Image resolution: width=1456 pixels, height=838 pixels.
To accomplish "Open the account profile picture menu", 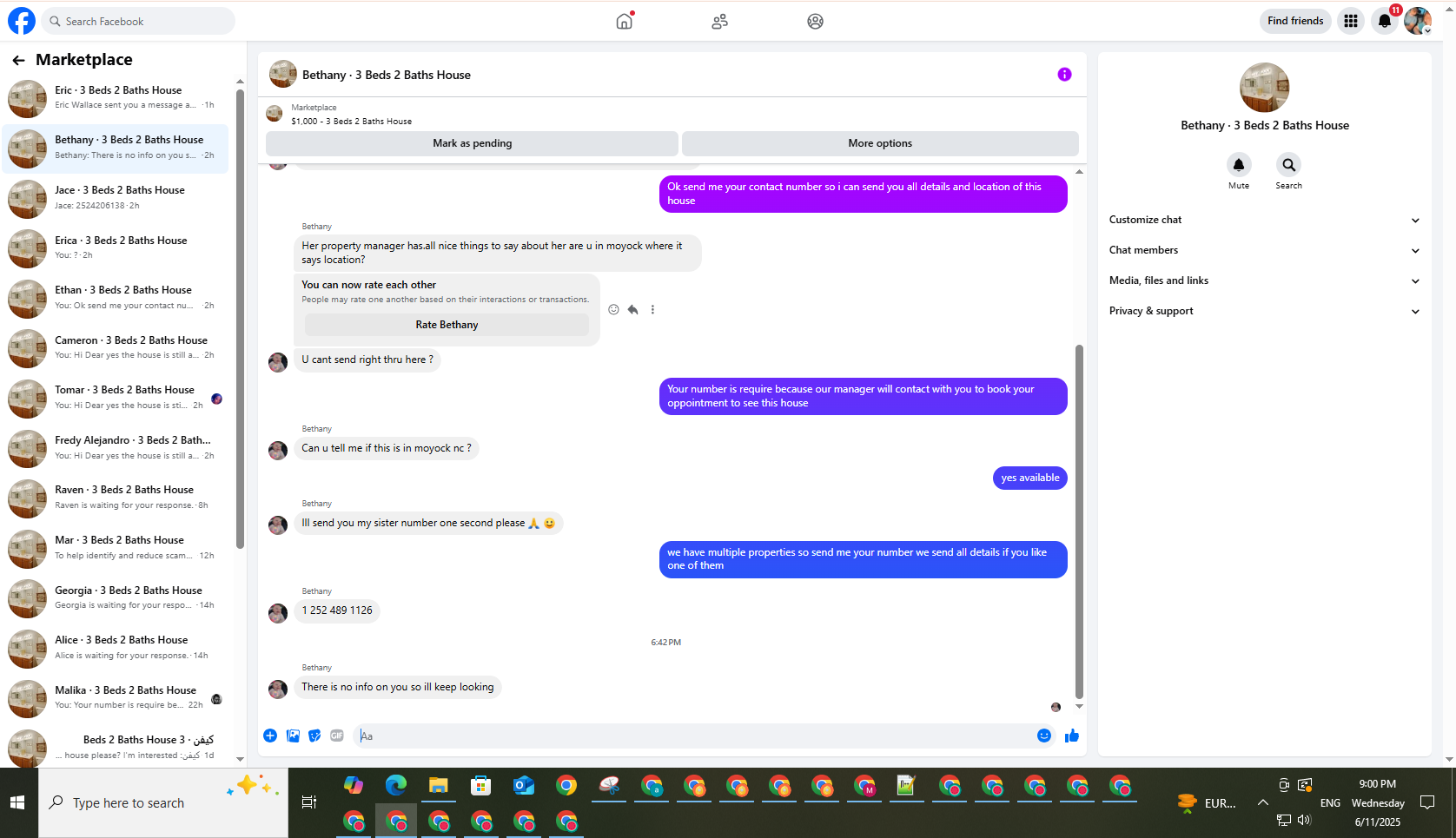I will click(1418, 21).
